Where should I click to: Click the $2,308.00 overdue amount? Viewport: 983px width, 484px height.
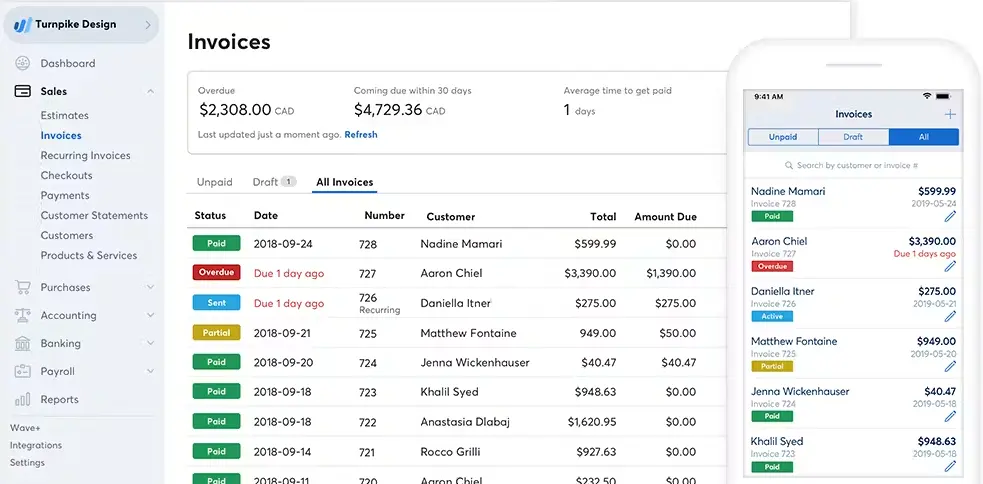click(235, 110)
